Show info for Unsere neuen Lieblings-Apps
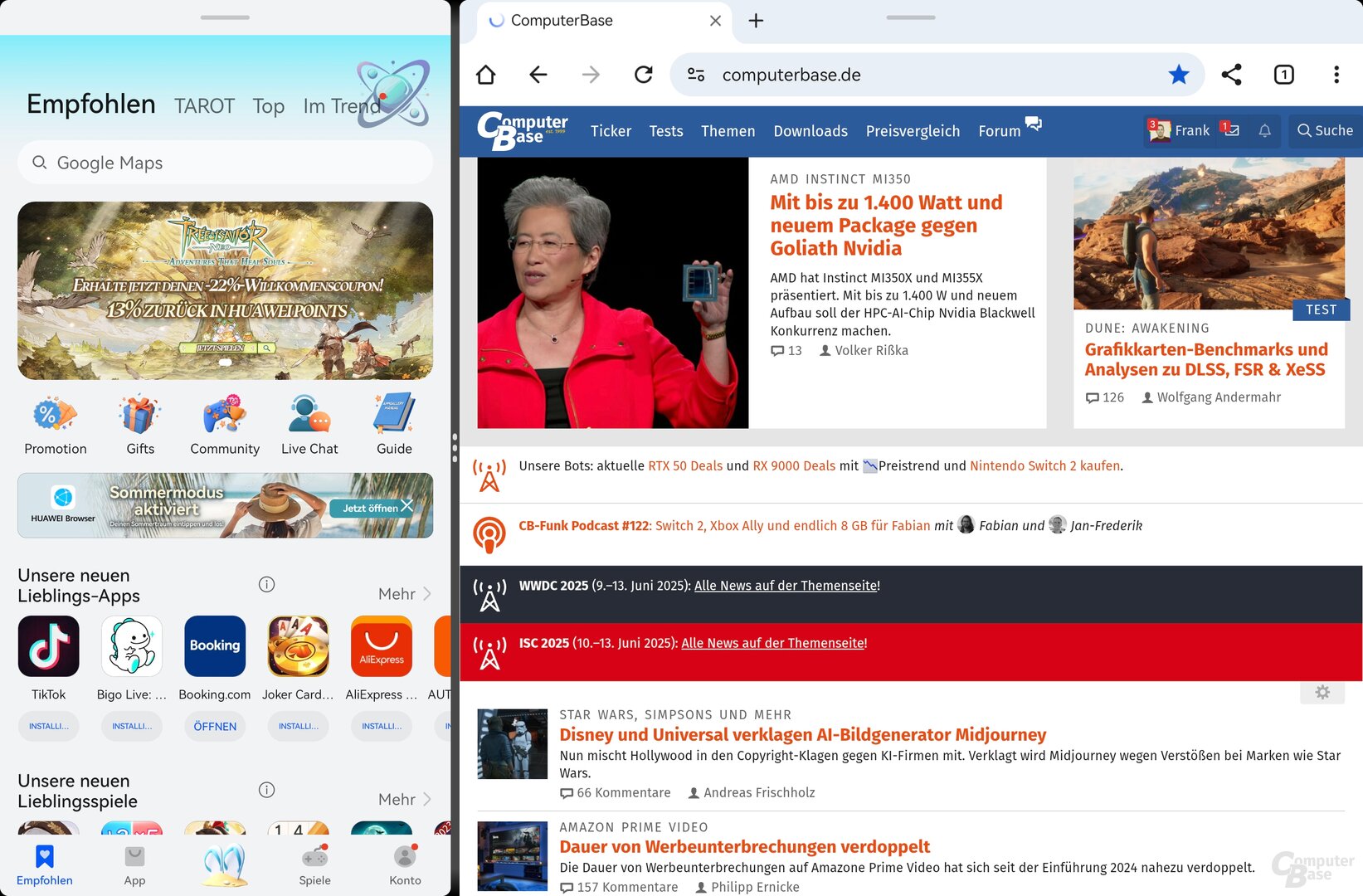 click(x=266, y=584)
